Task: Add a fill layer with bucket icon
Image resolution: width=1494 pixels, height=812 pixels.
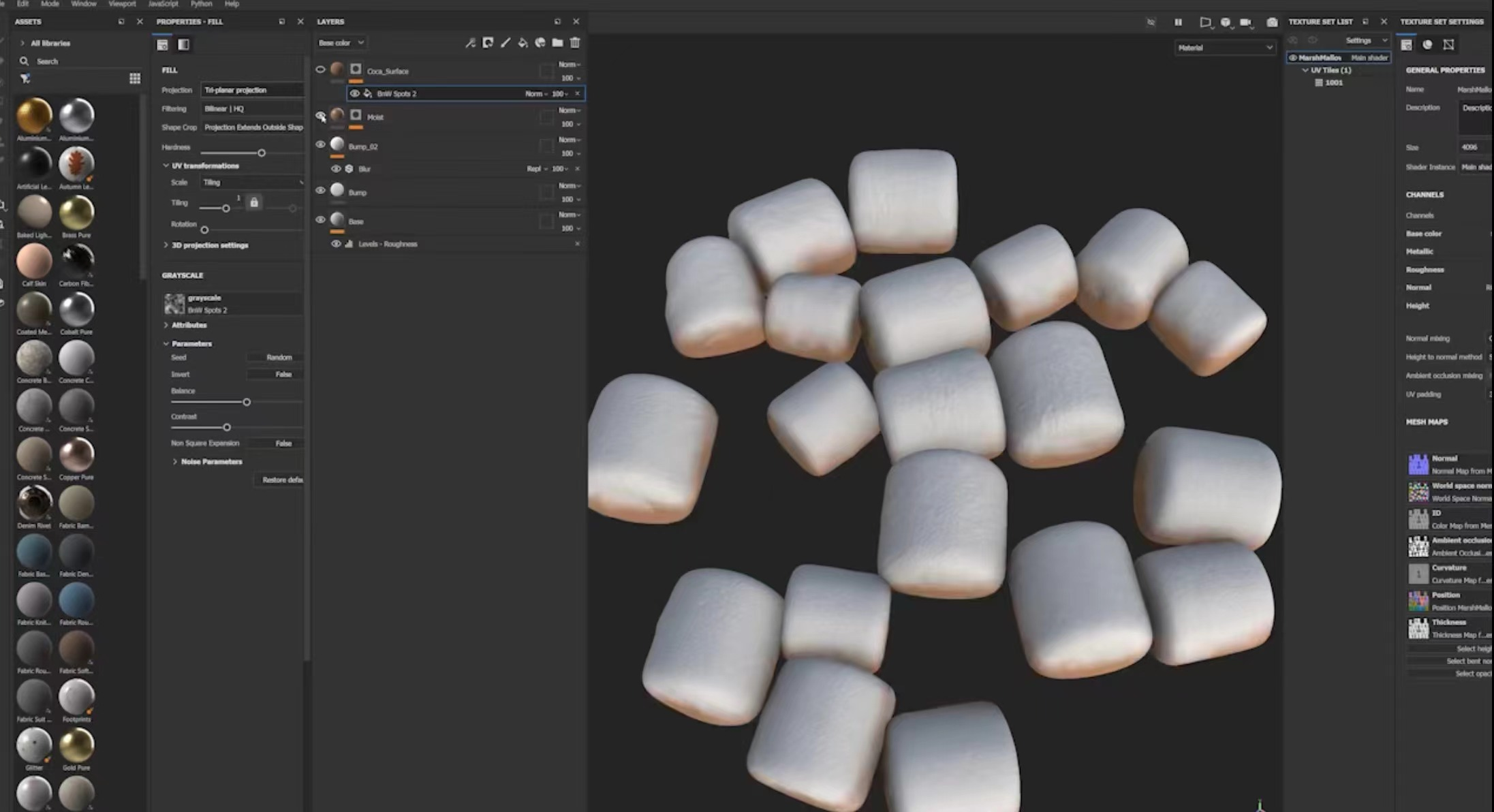Action: click(x=523, y=43)
